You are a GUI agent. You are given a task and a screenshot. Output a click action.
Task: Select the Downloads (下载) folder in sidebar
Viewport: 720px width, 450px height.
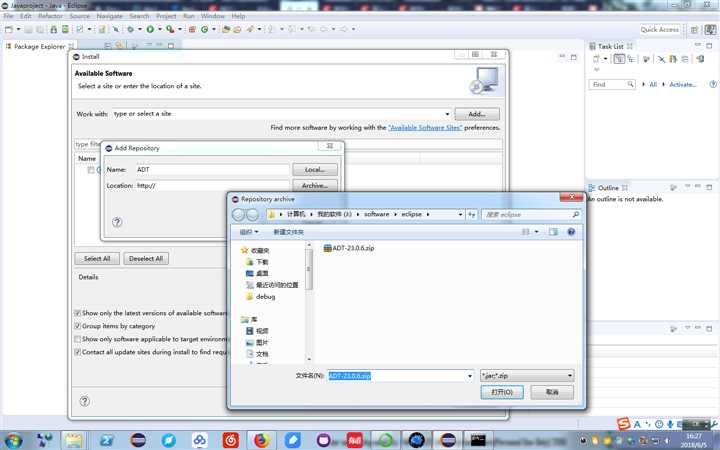click(257, 262)
